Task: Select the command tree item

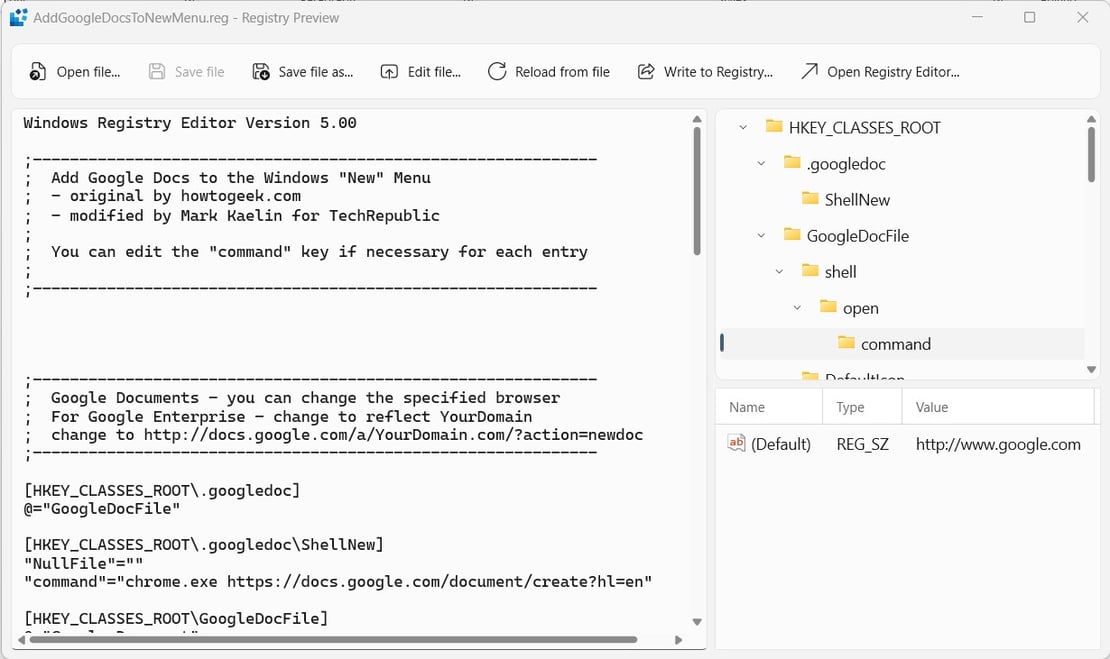Action: [x=902, y=344]
